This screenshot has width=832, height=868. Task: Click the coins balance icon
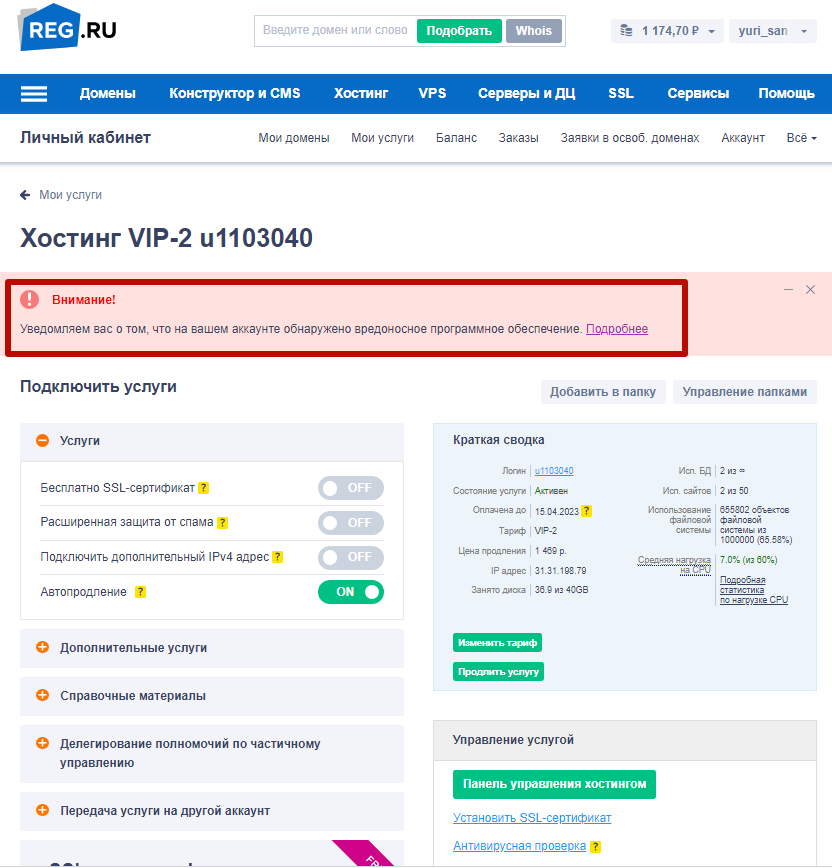coord(626,30)
